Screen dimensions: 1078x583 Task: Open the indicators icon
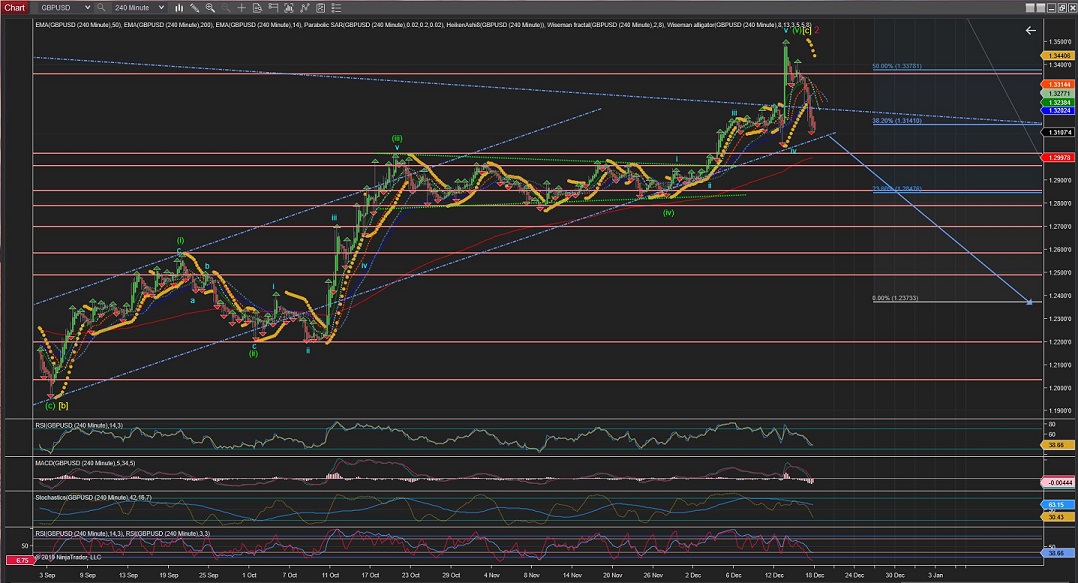pyautogui.click(x=305, y=8)
